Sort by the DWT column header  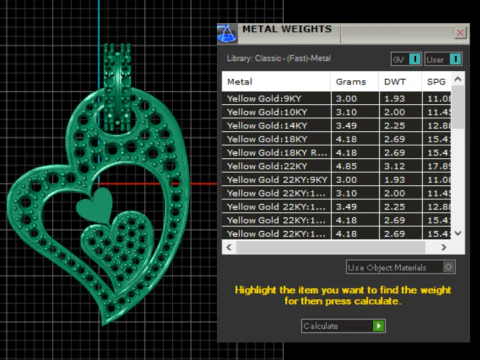coord(400,82)
